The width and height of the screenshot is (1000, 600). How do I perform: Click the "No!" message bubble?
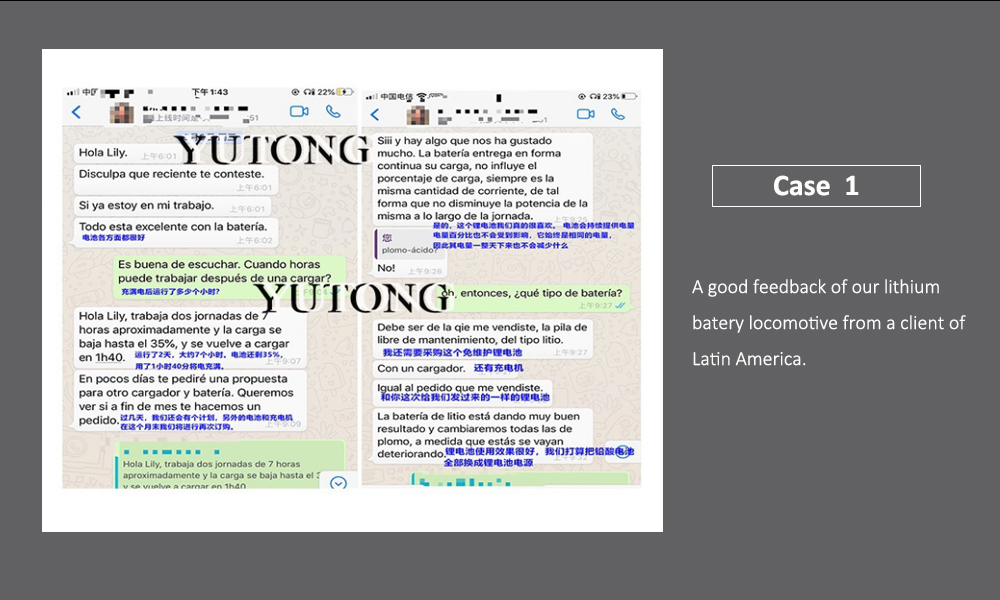(409, 268)
